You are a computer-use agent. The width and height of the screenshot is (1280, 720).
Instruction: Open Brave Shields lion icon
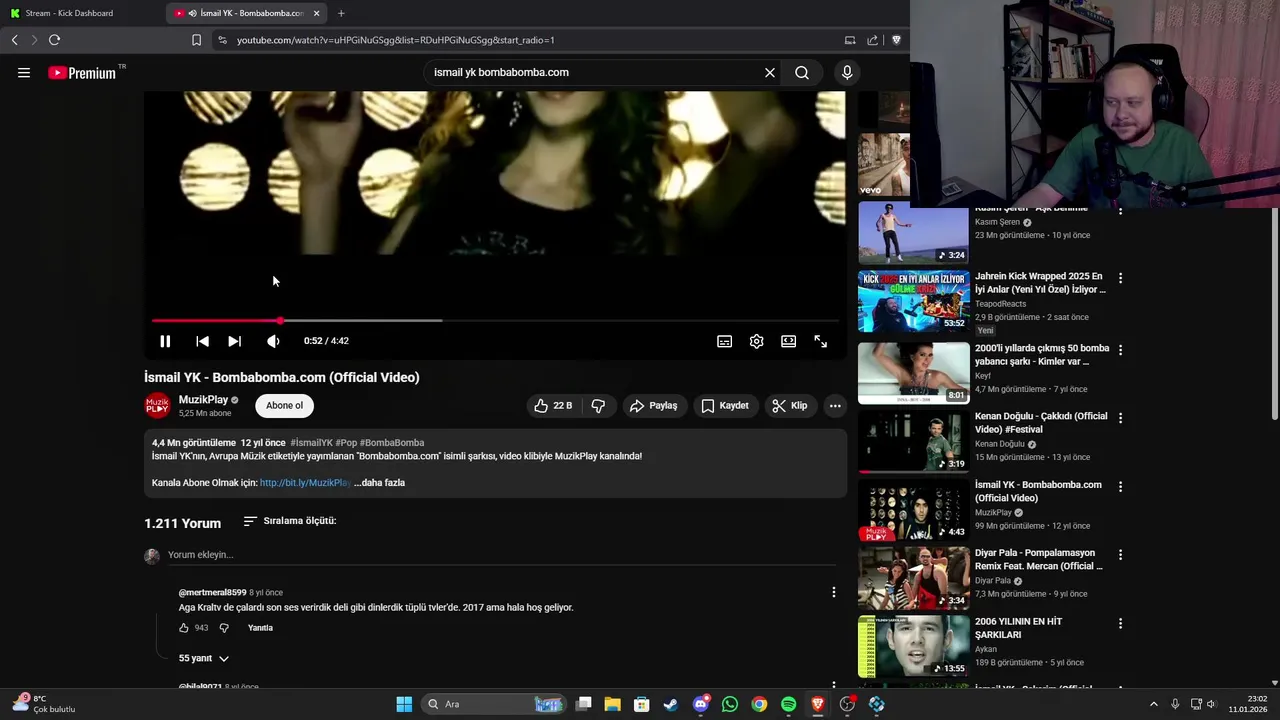[896, 40]
